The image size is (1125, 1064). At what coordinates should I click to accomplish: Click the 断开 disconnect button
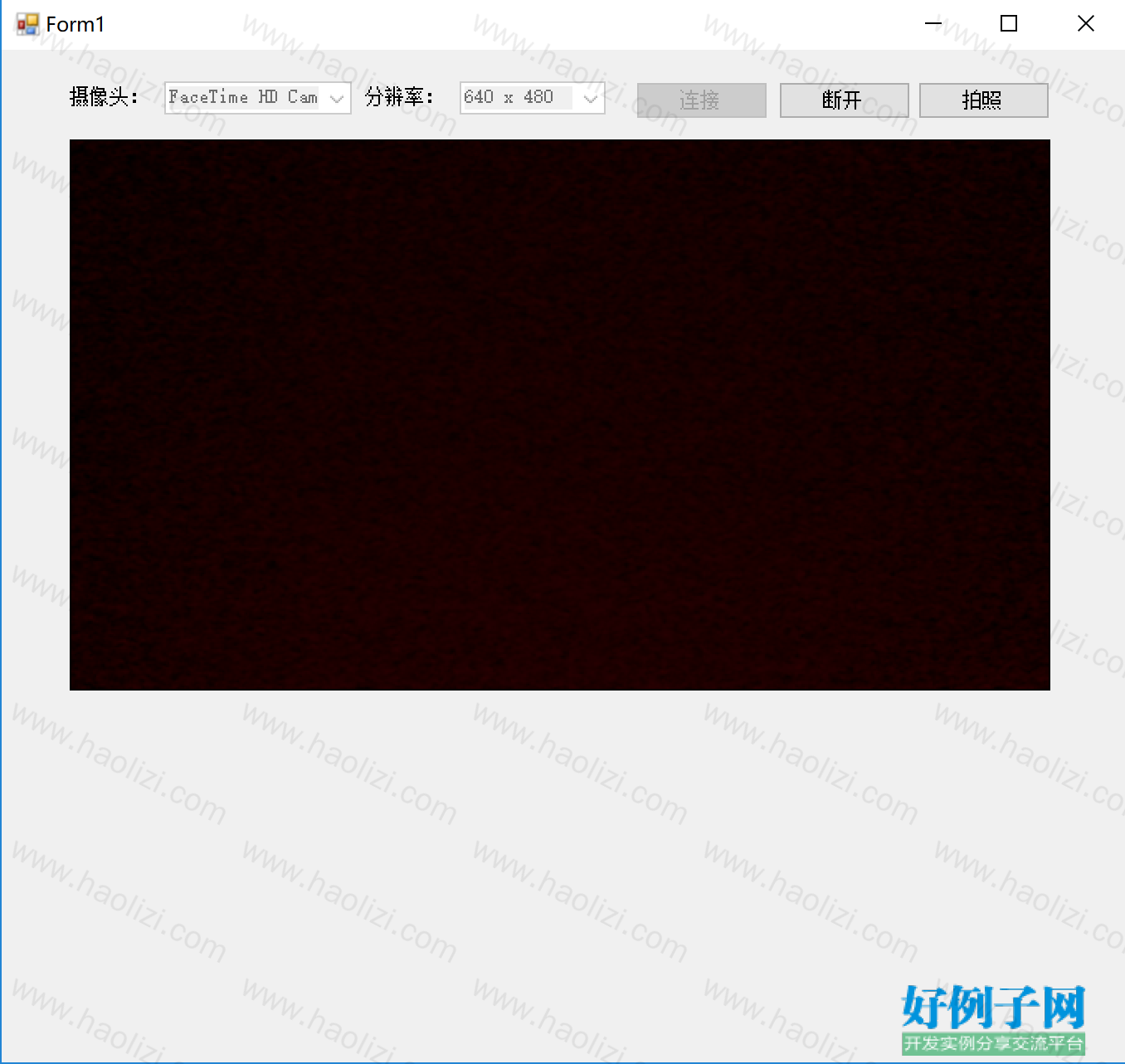pos(844,100)
